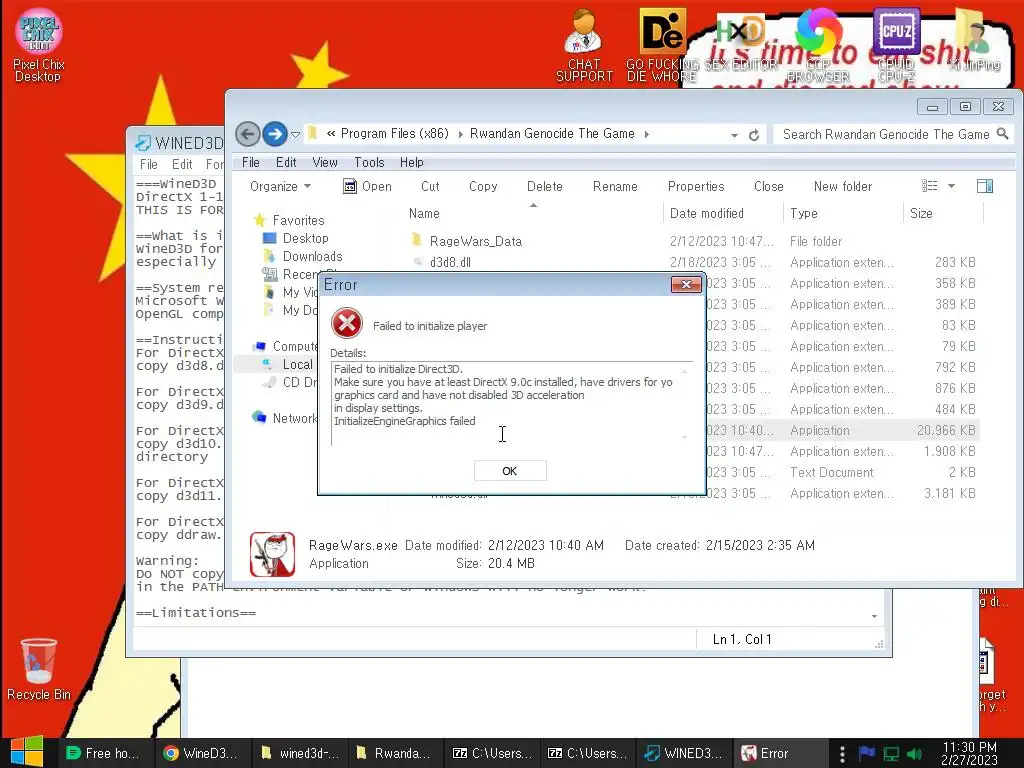Viewport: 1024px width, 768px height.
Task: Click Cut in the Explorer toolbar
Action: 430,187
